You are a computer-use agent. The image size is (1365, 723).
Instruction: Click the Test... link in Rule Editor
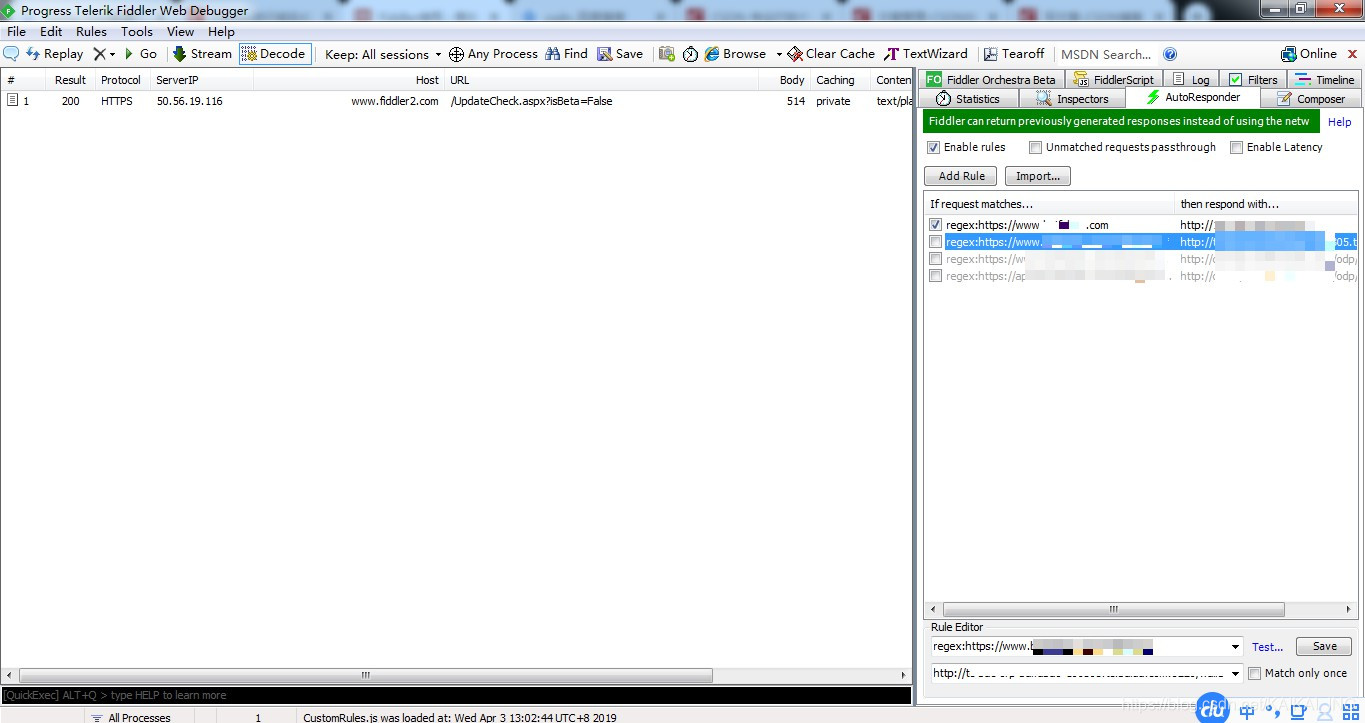[1267, 647]
